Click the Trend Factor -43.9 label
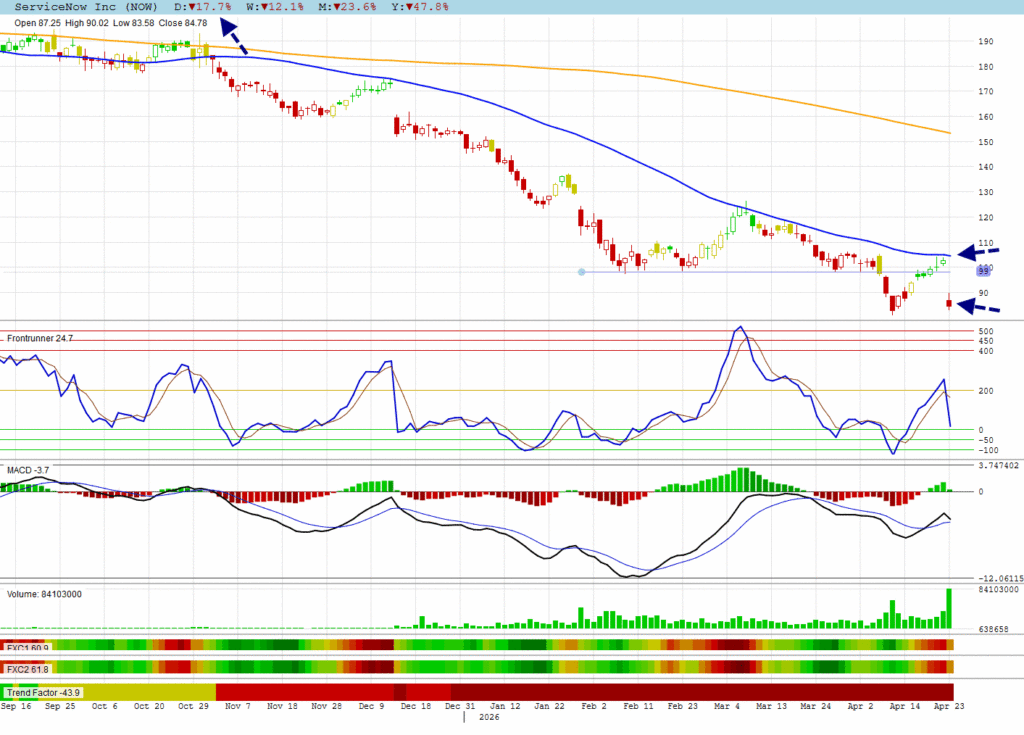The image size is (1024, 735). click(42, 692)
